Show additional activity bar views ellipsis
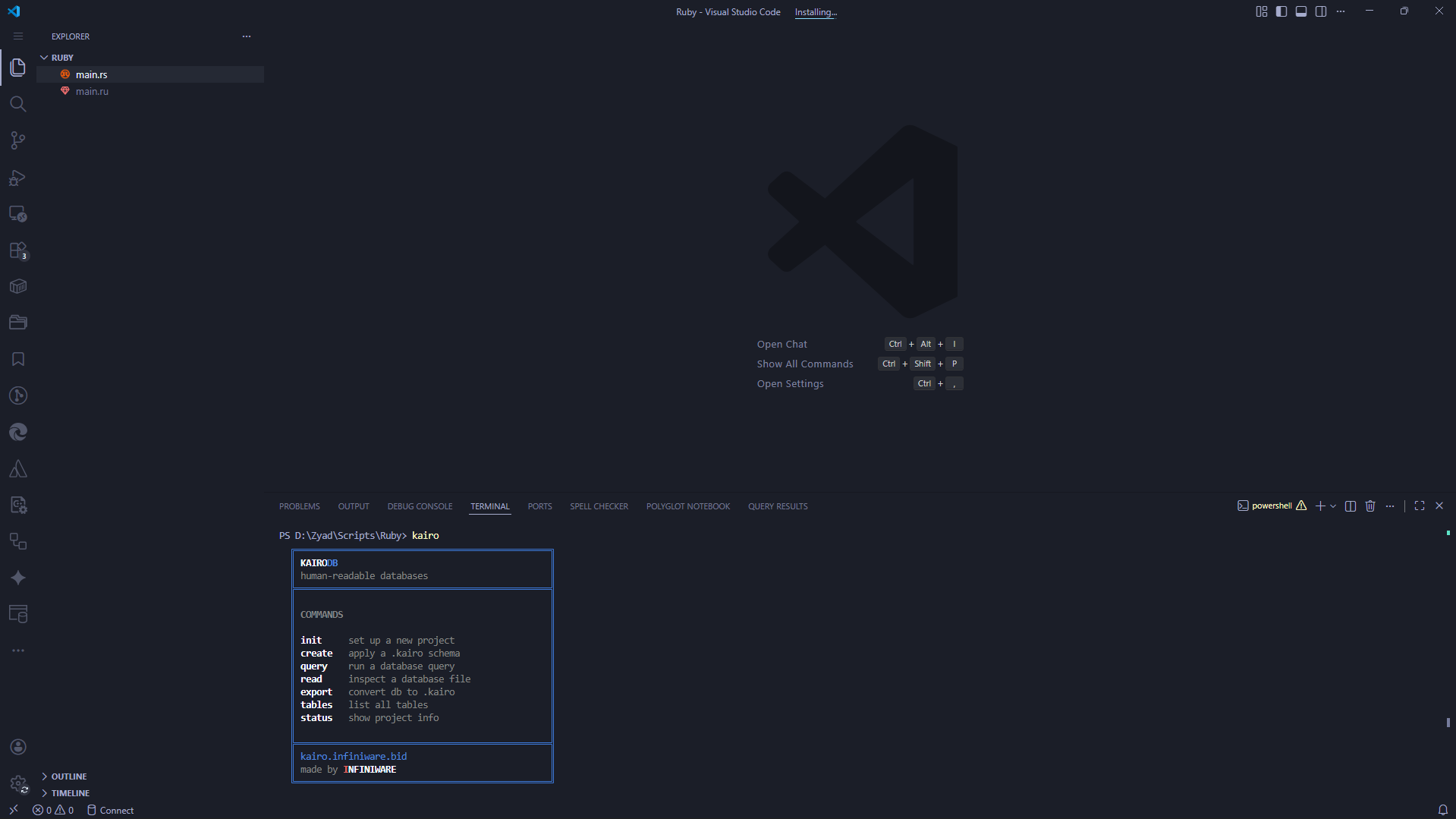This screenshot has width=1456, height=819. click(18, 650)
